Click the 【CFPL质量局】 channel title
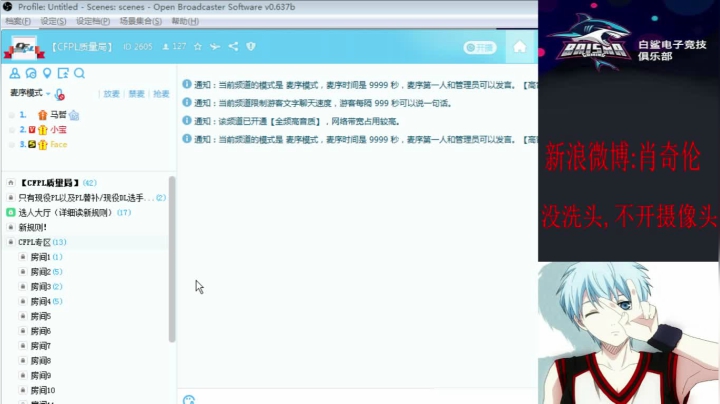 click(x=81, y=47)
